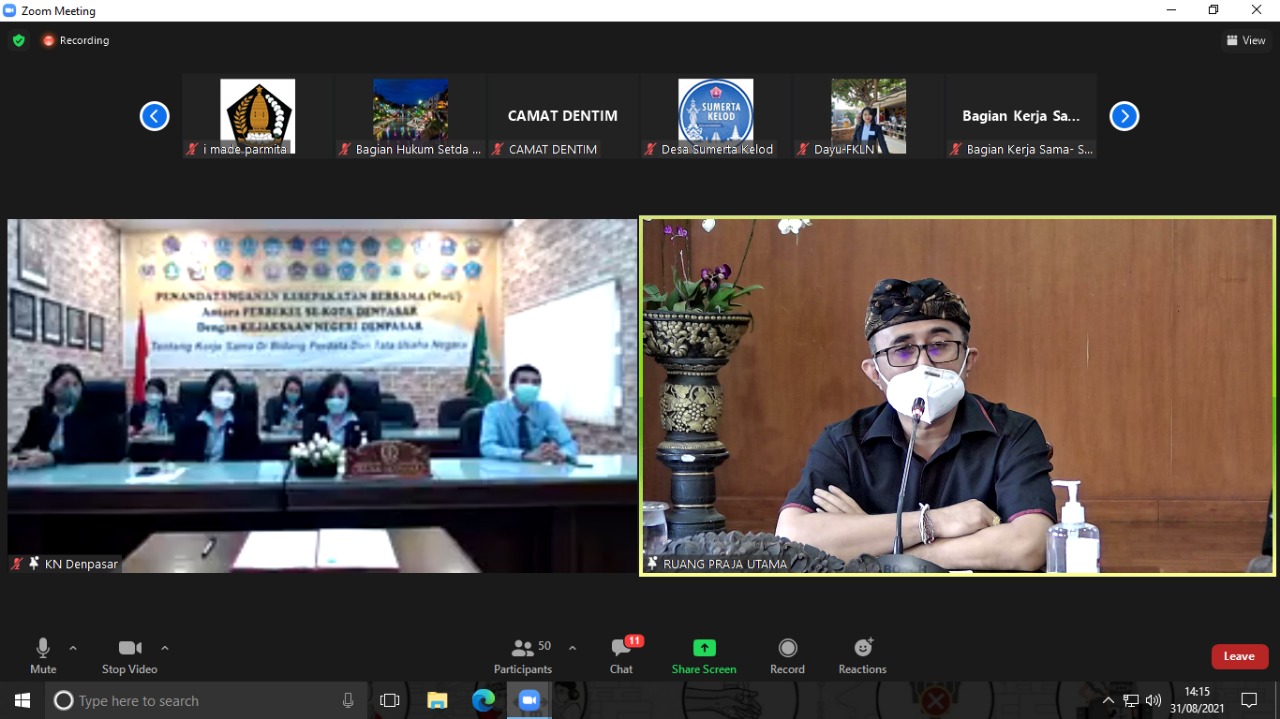
Task: Select the Dayu-FKLN participant thumbnail
Action: (868, 117)
